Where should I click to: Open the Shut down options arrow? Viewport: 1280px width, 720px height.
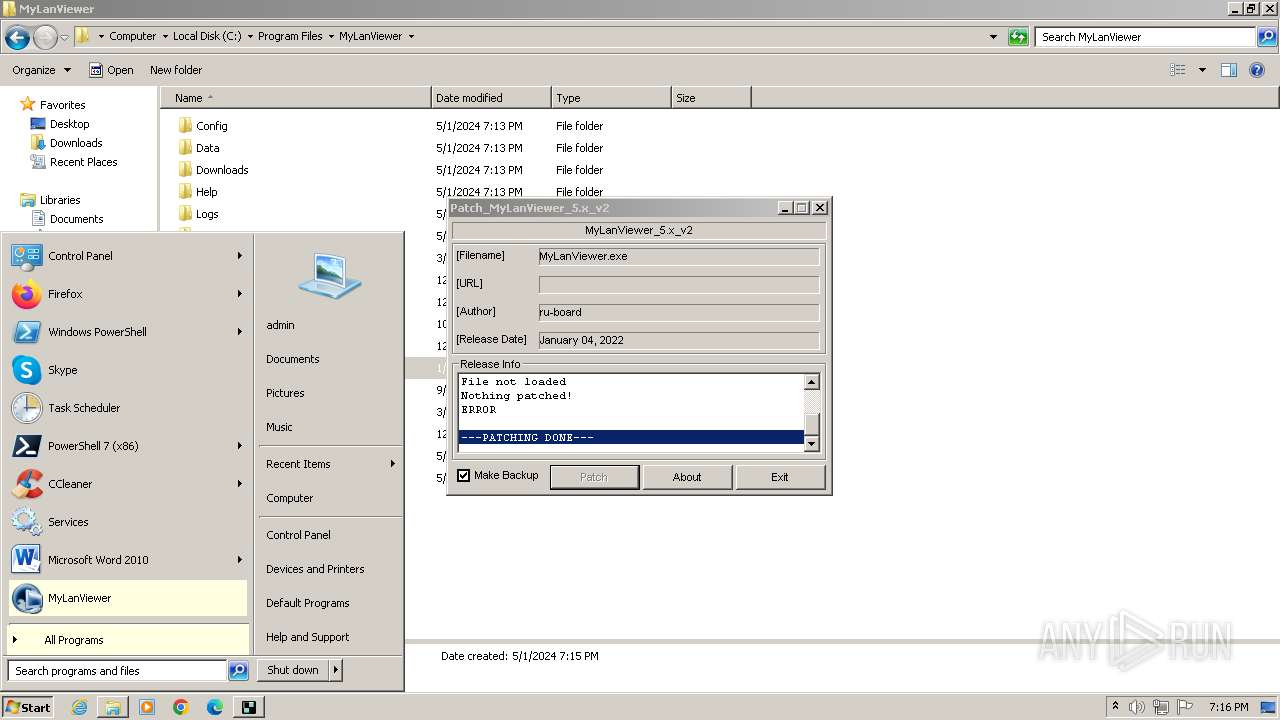click(335, 670)
